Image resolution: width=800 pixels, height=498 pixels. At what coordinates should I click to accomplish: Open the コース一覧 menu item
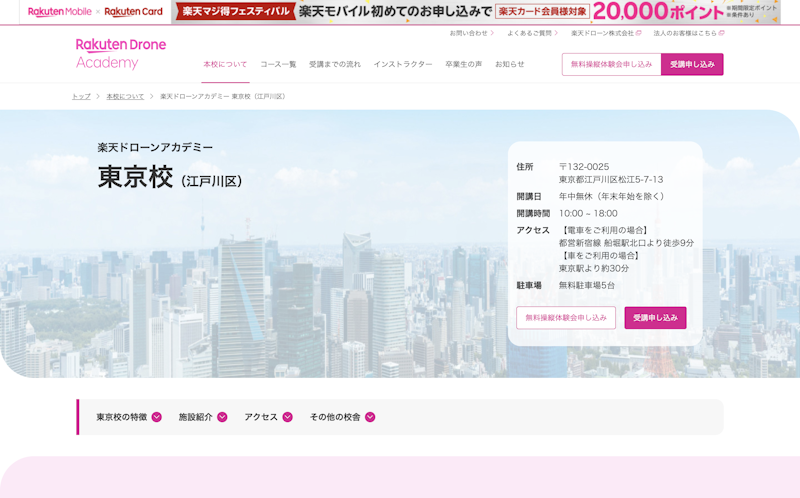click(x=278, y=64)
